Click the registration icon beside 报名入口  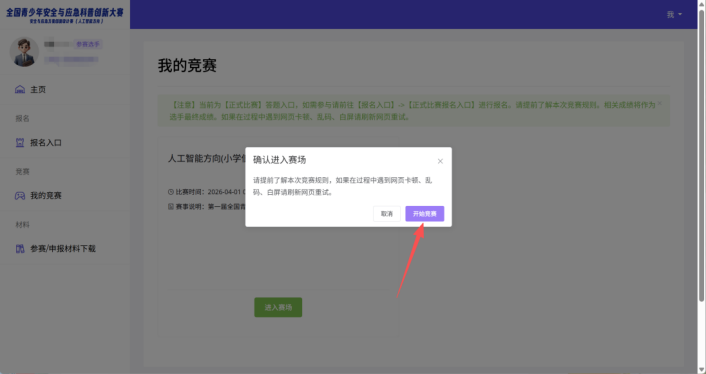[20, 143]
